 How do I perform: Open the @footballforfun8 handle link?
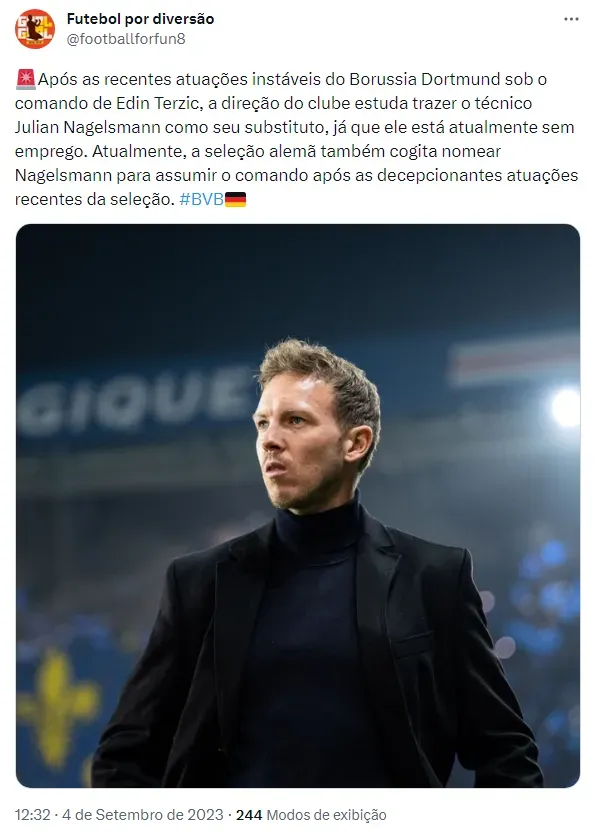[x=126, y=39]
